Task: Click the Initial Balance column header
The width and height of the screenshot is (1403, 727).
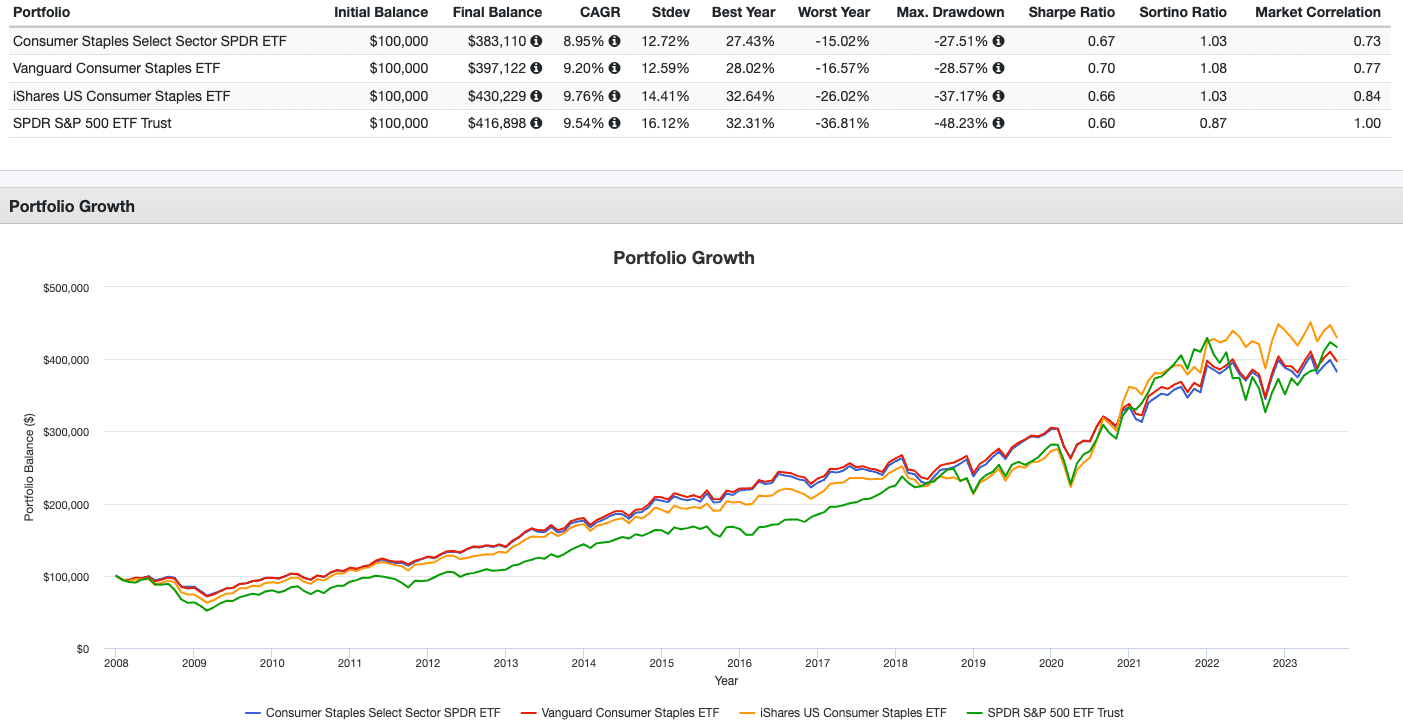Action: coord(381,13)
